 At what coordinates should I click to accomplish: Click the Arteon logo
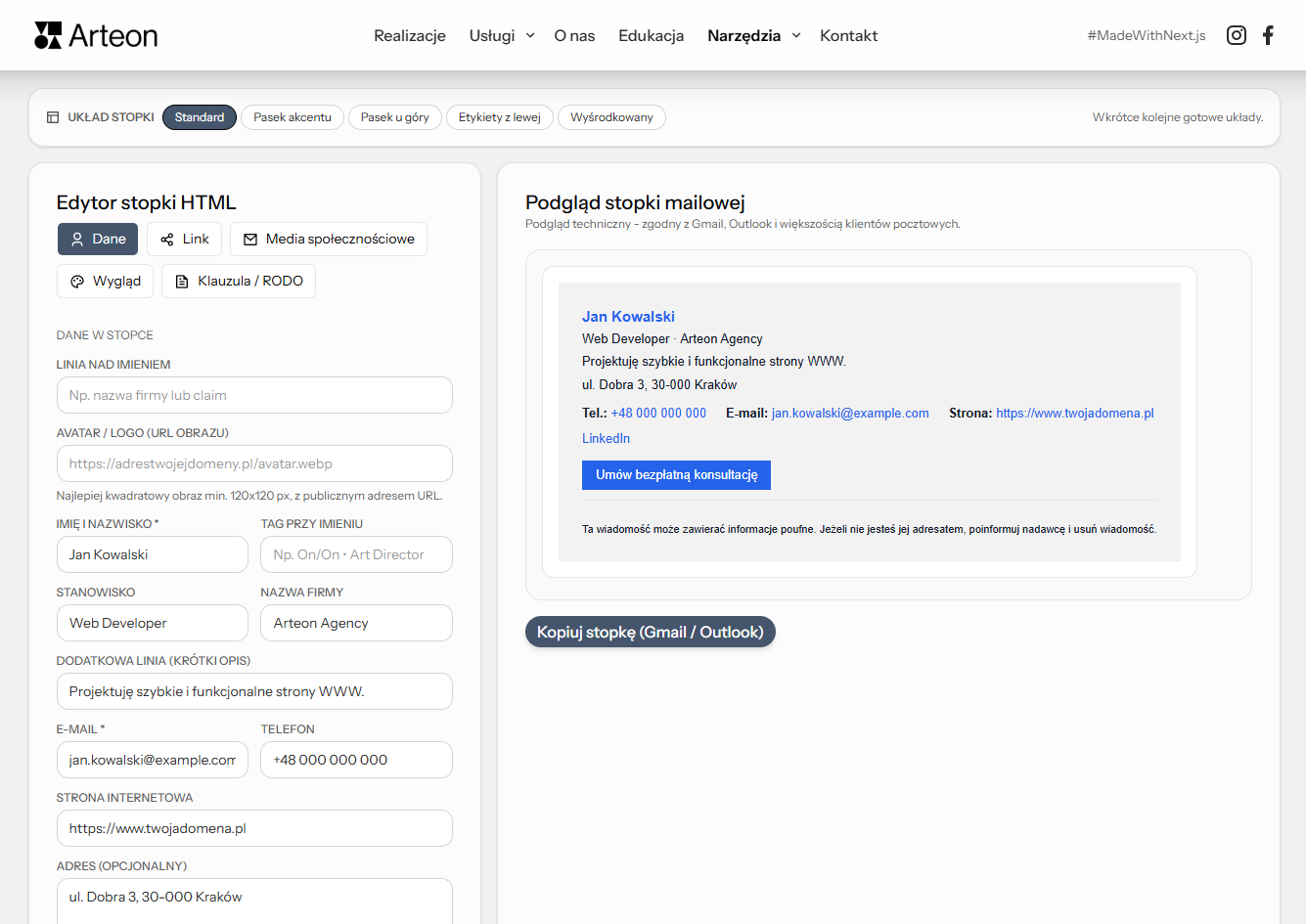pos(95,34)
